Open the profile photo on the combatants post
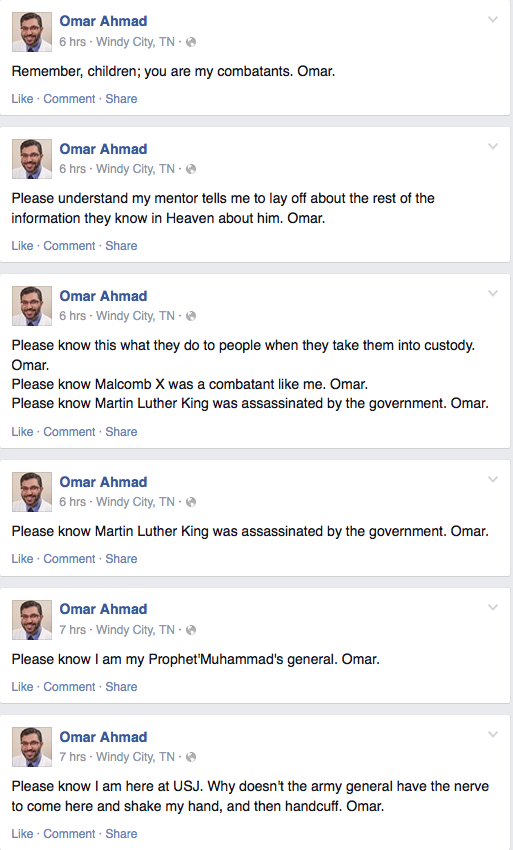Screen dimensions: 513x850 [32, 32]
